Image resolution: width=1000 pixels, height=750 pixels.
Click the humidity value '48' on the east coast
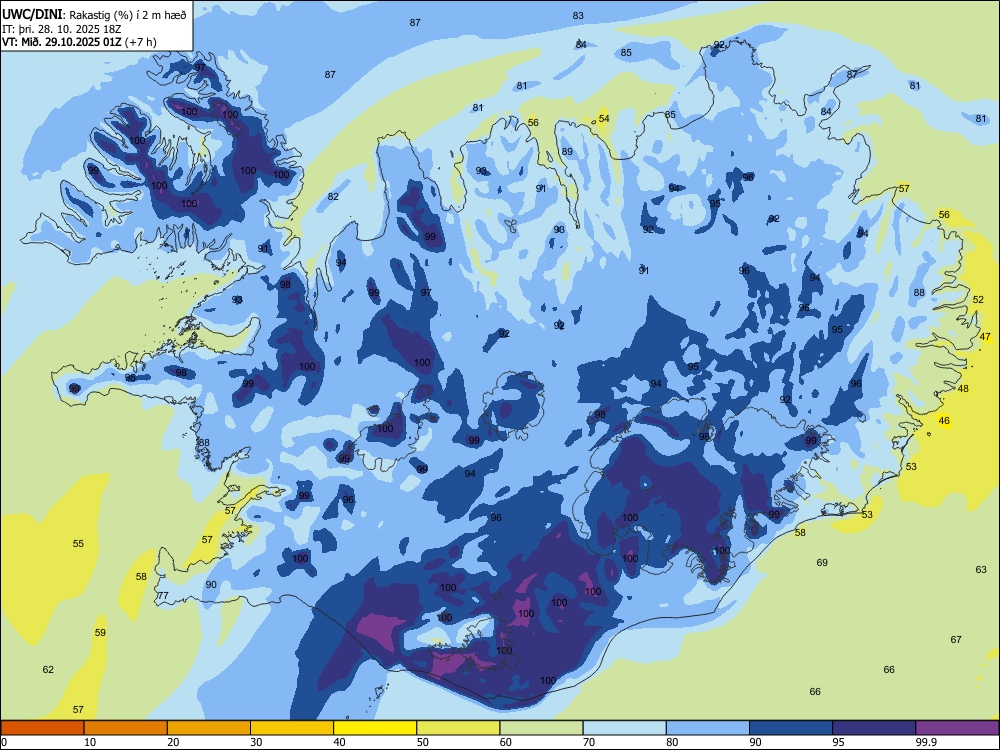tap(963, 388)
